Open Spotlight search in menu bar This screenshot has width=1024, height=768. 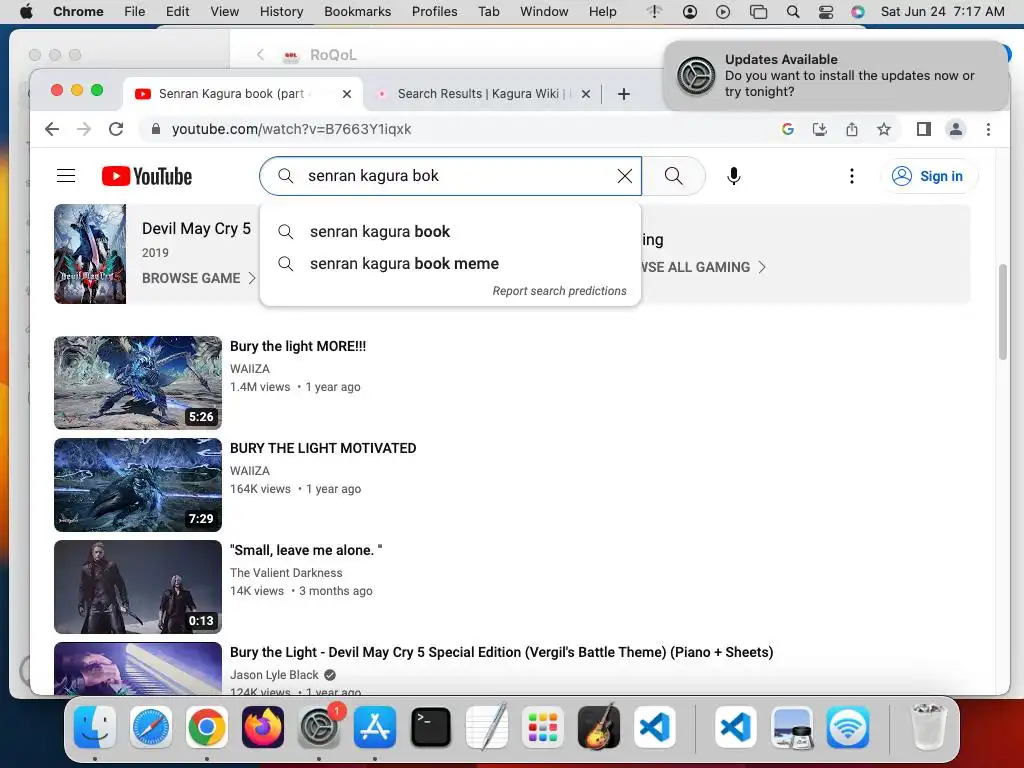coord(793,12)
